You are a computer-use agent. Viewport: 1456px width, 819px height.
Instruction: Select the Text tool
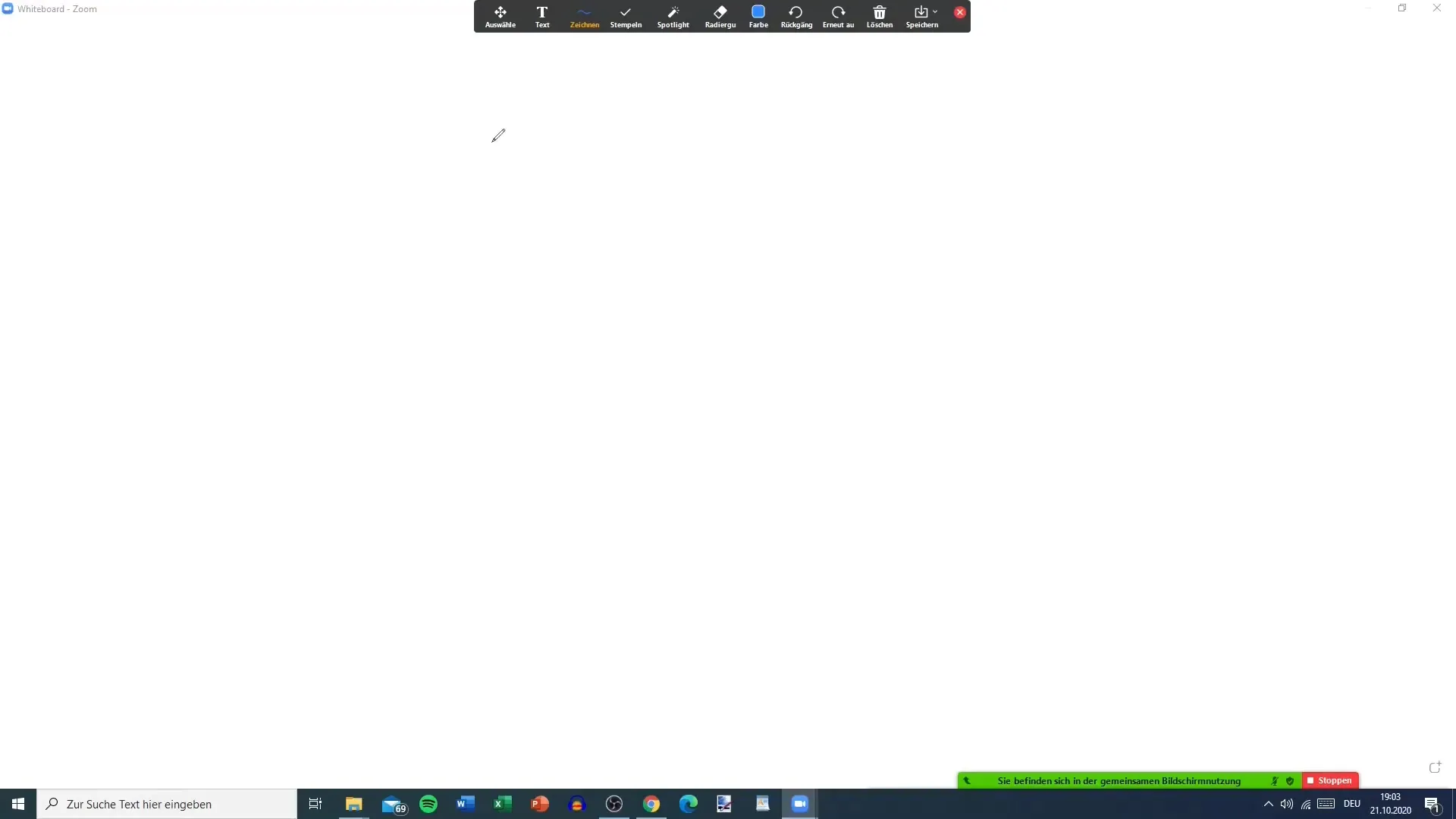(542, 16)
